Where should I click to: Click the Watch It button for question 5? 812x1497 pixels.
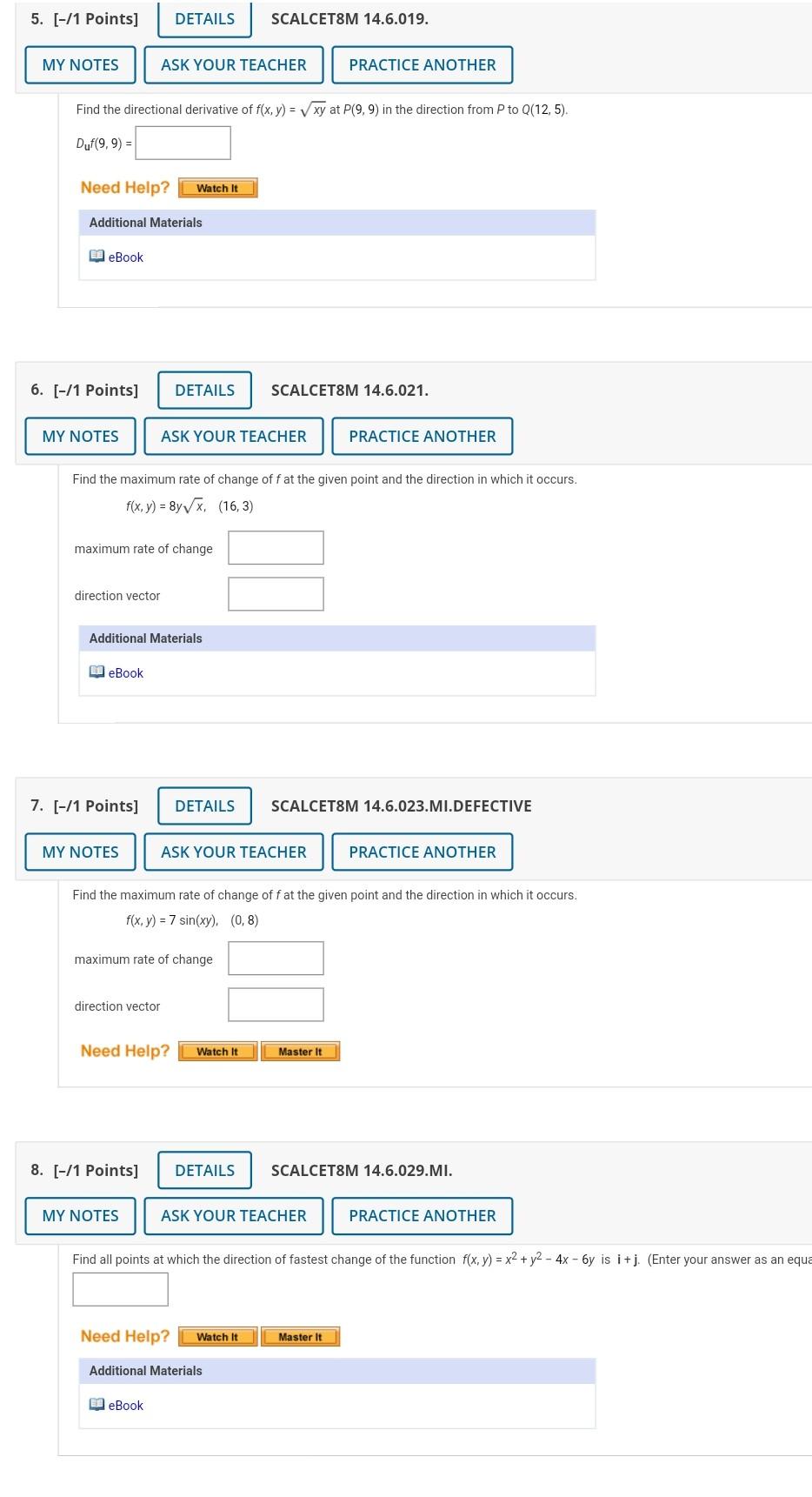coord(217,187)
